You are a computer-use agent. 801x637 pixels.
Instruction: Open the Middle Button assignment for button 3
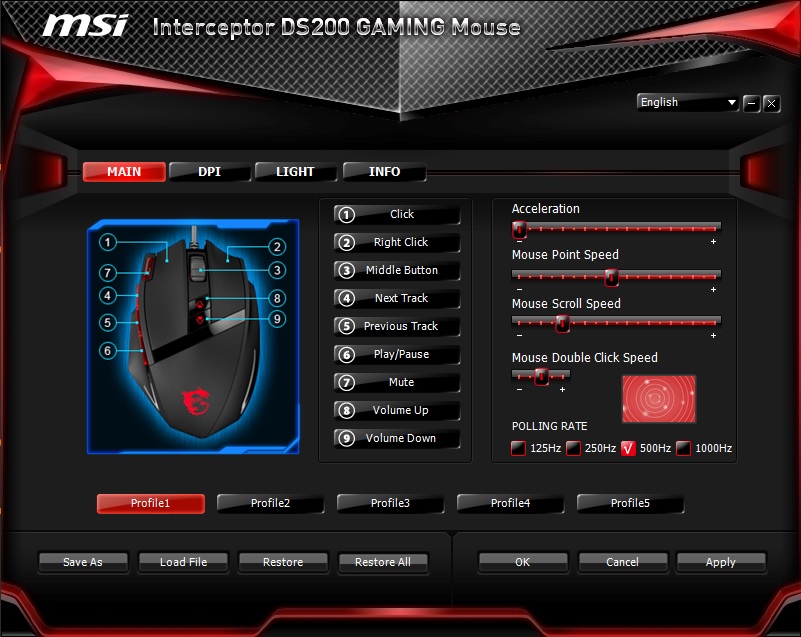click(x=397, y=271)
